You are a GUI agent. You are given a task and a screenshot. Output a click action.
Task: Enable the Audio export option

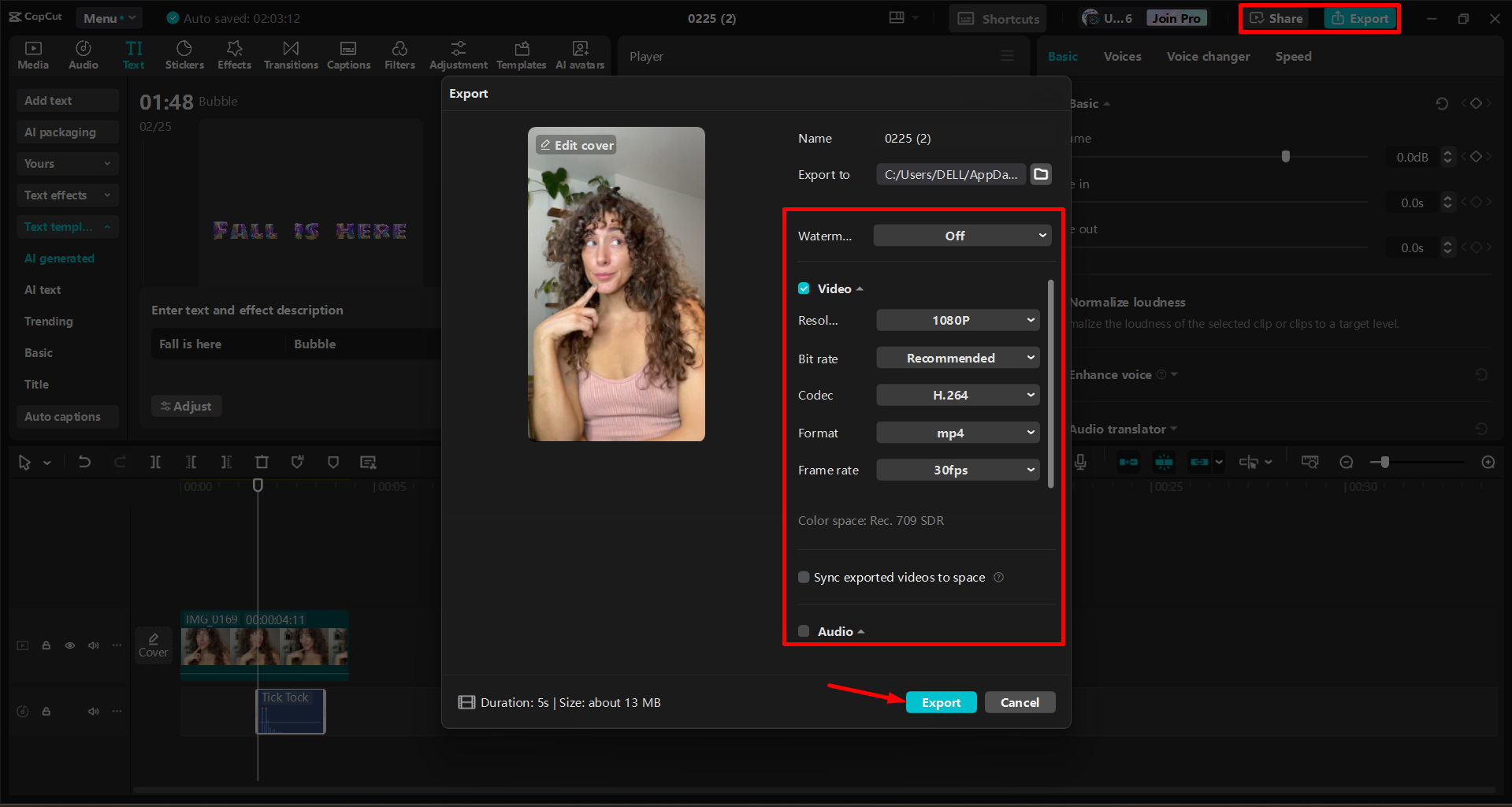click(x=803, y=630)
